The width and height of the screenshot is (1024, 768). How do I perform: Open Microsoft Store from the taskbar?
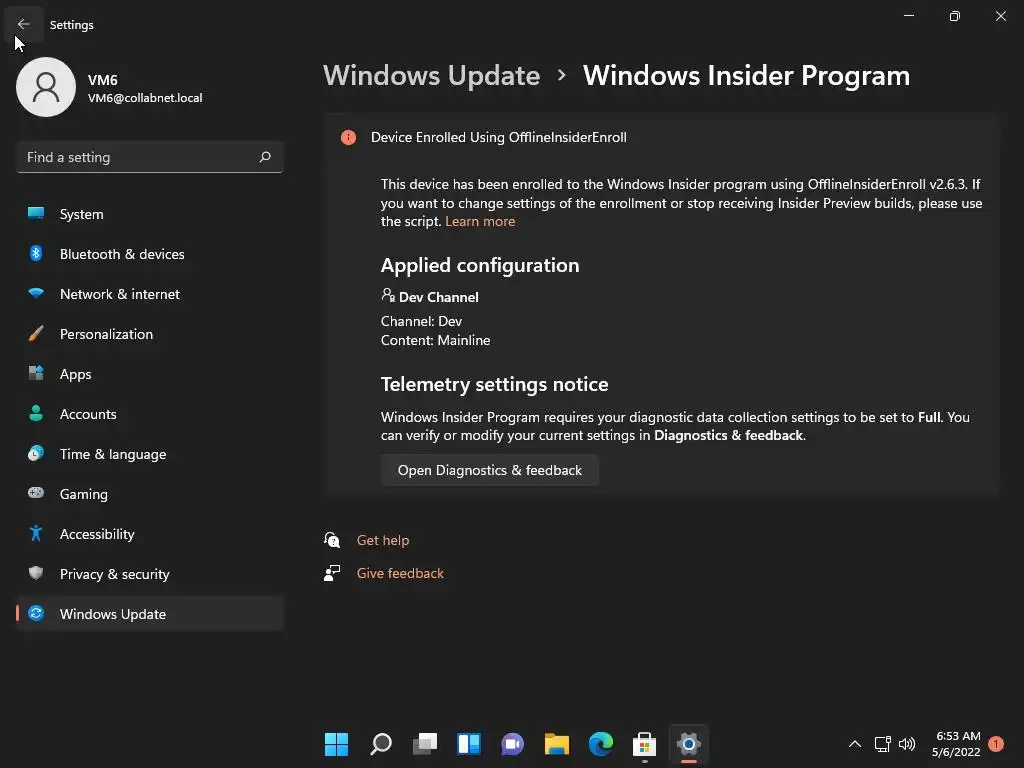645,744
